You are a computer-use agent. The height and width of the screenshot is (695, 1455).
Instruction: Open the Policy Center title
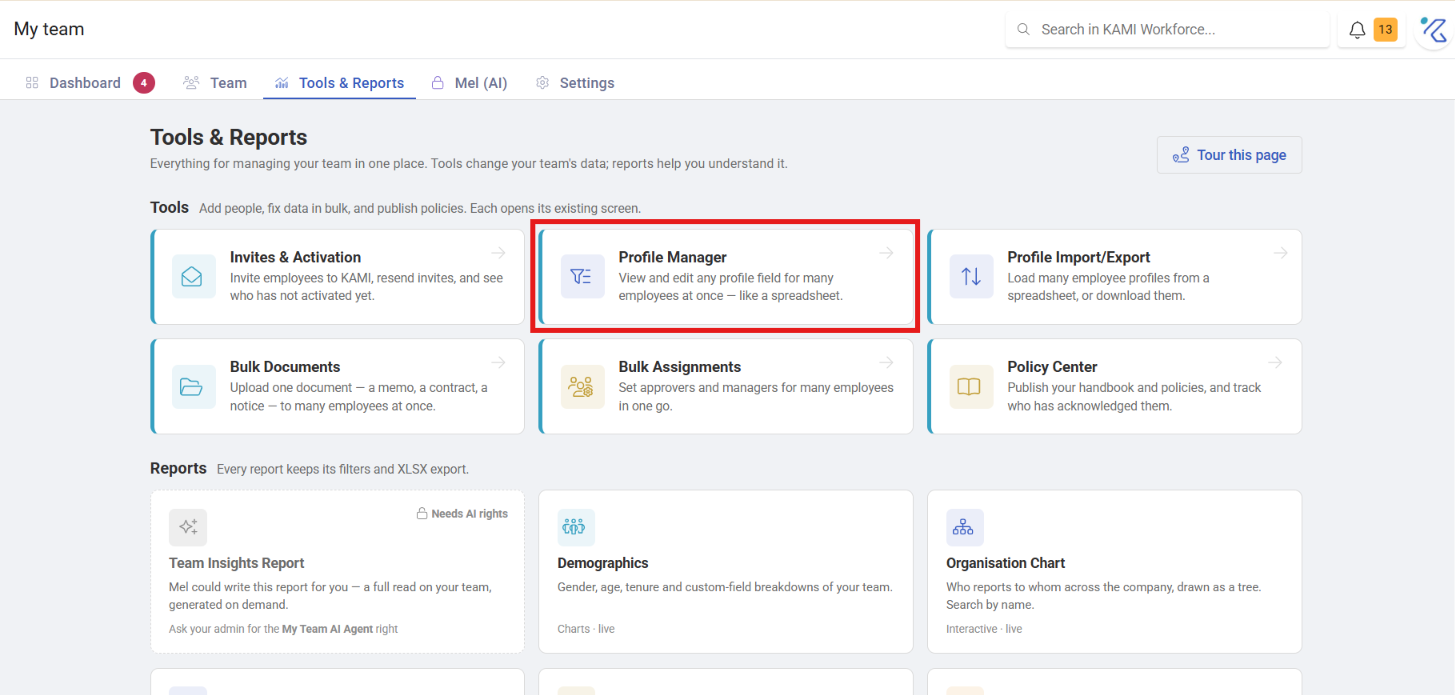point(1052,367)
